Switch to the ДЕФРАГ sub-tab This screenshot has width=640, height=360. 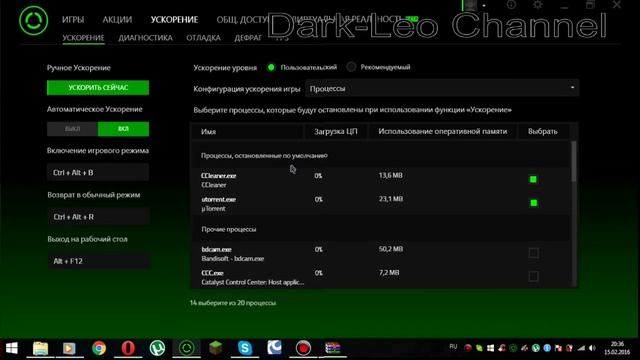click(248, 38)
